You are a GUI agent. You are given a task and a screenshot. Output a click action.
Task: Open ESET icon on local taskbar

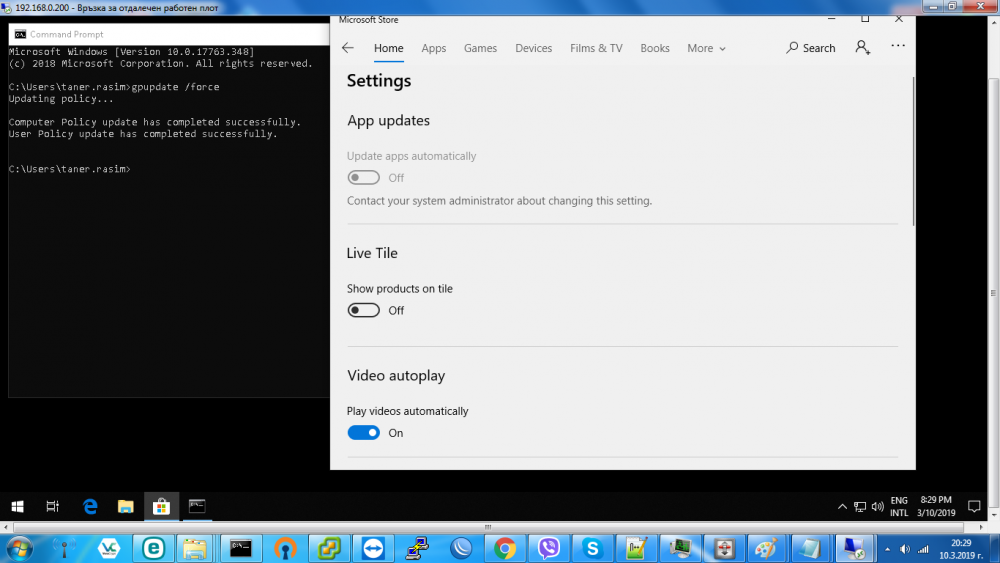coord(153,548)
